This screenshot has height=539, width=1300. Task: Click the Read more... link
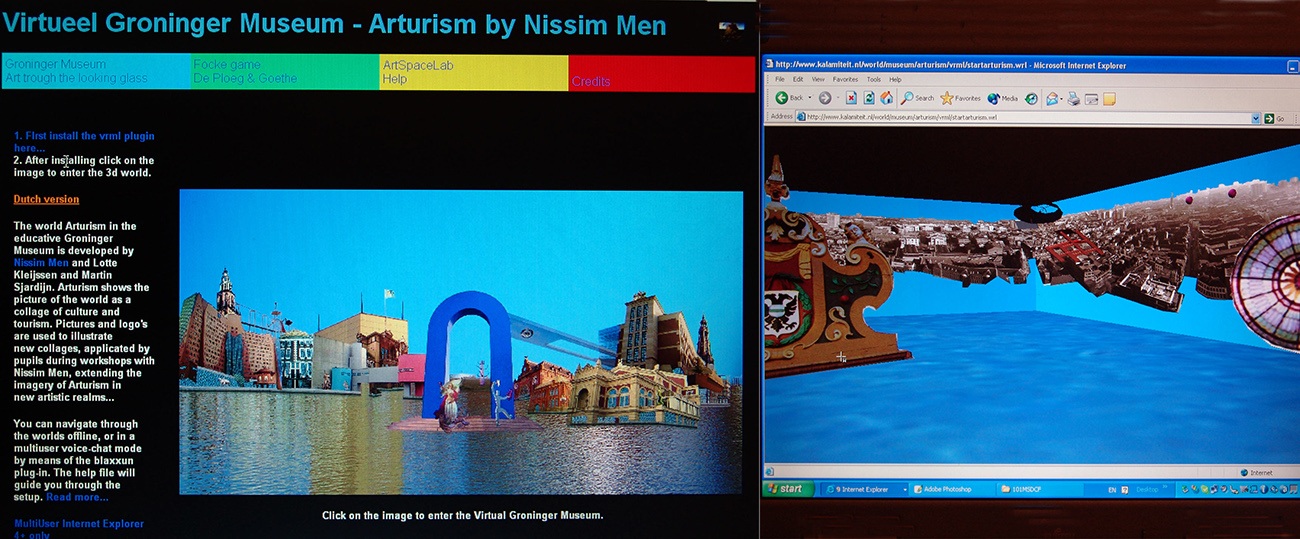pyautogui.click(x=77, y=497)
